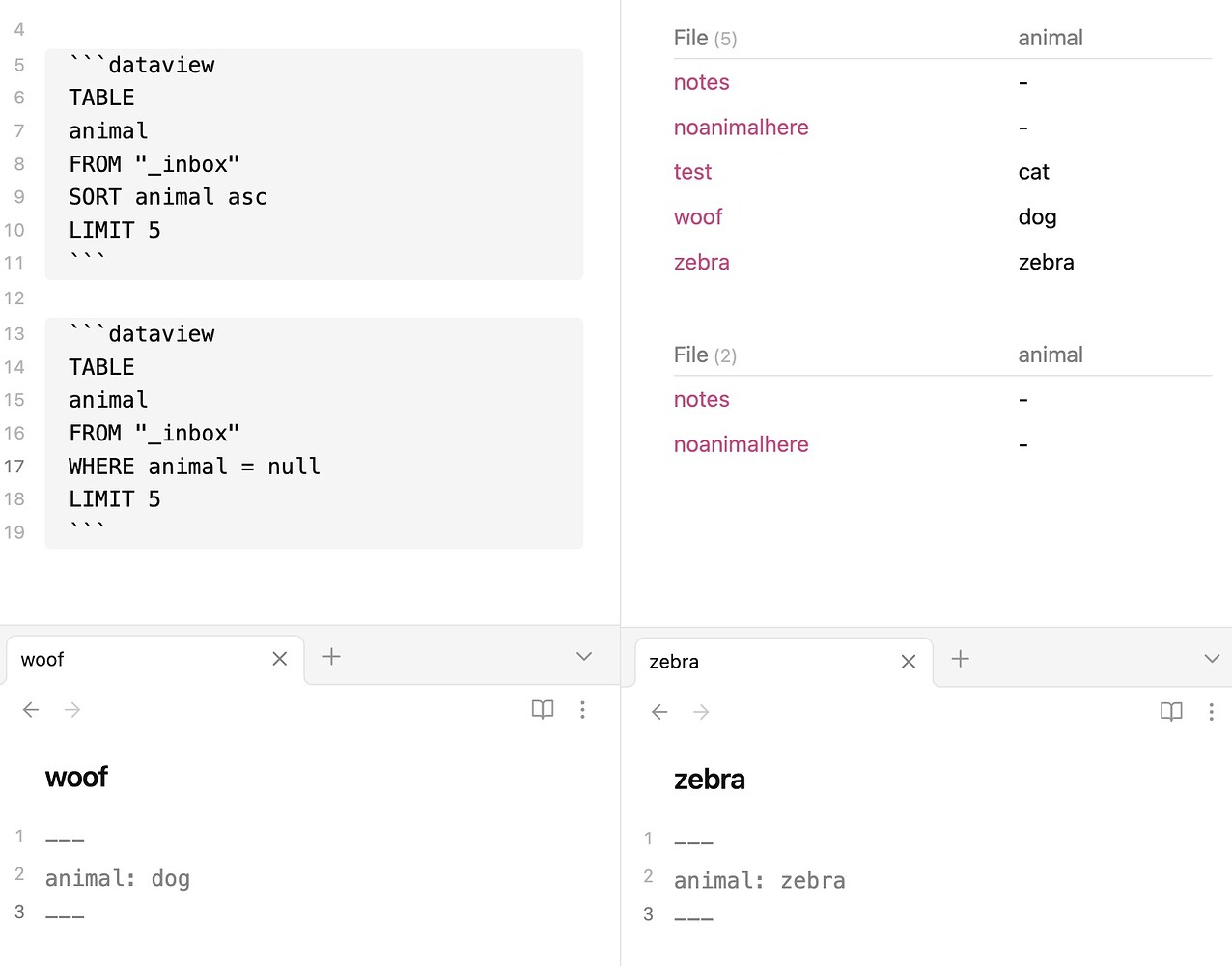Navigate back in zebra pane
The width and height of the screenshot is (1232, 966).
[x=659, y=712]
